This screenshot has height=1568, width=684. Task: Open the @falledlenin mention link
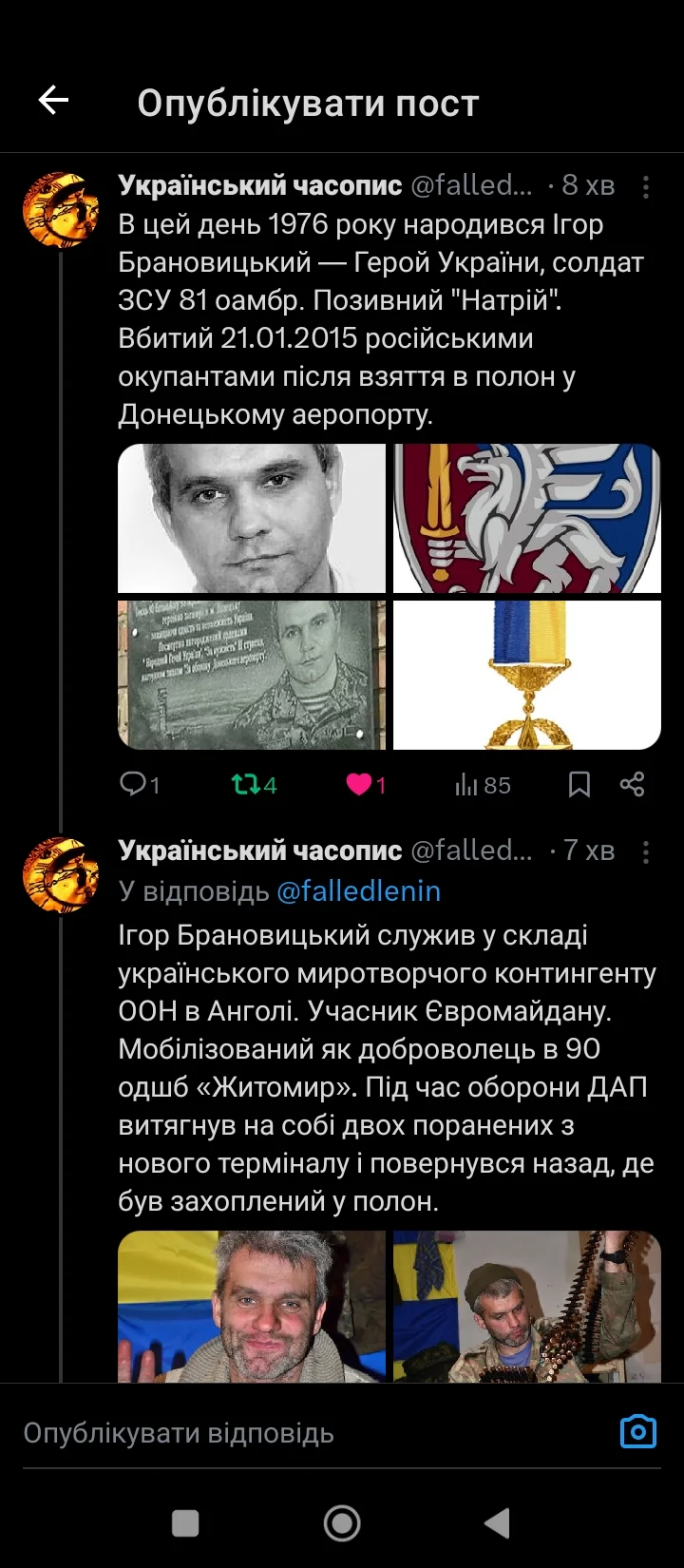[358, 891]
